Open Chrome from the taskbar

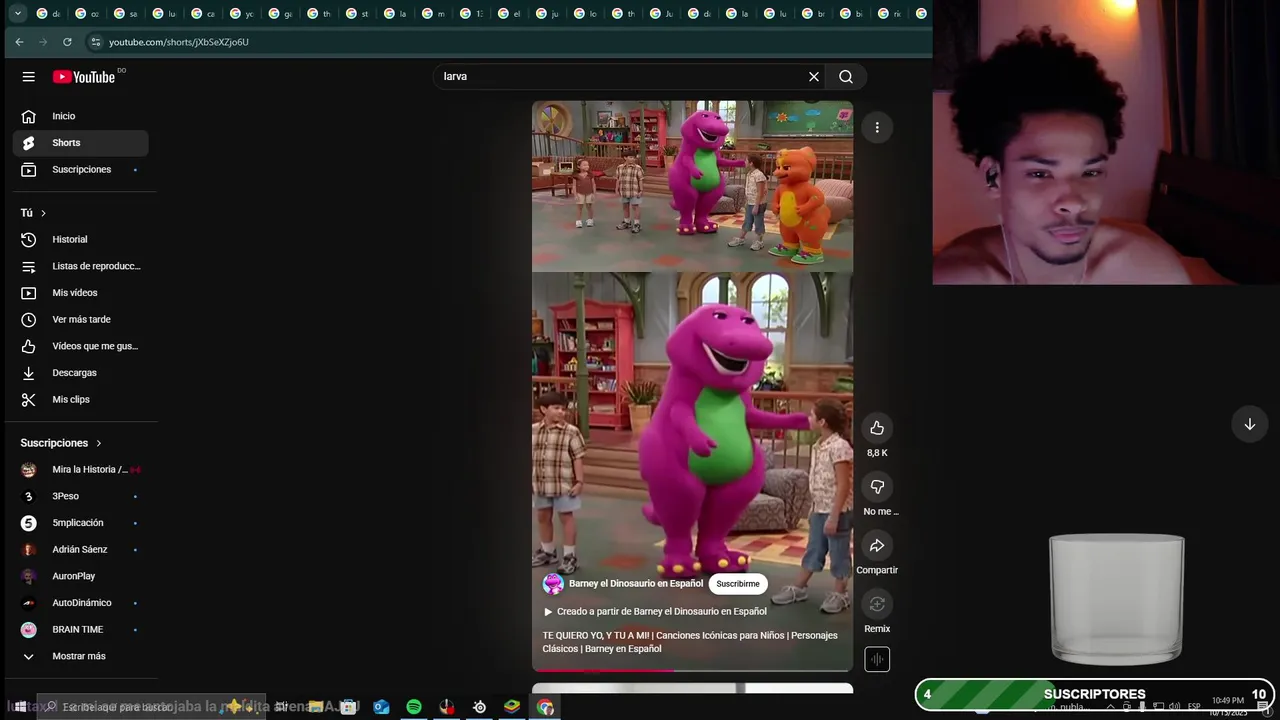point(545,707)
